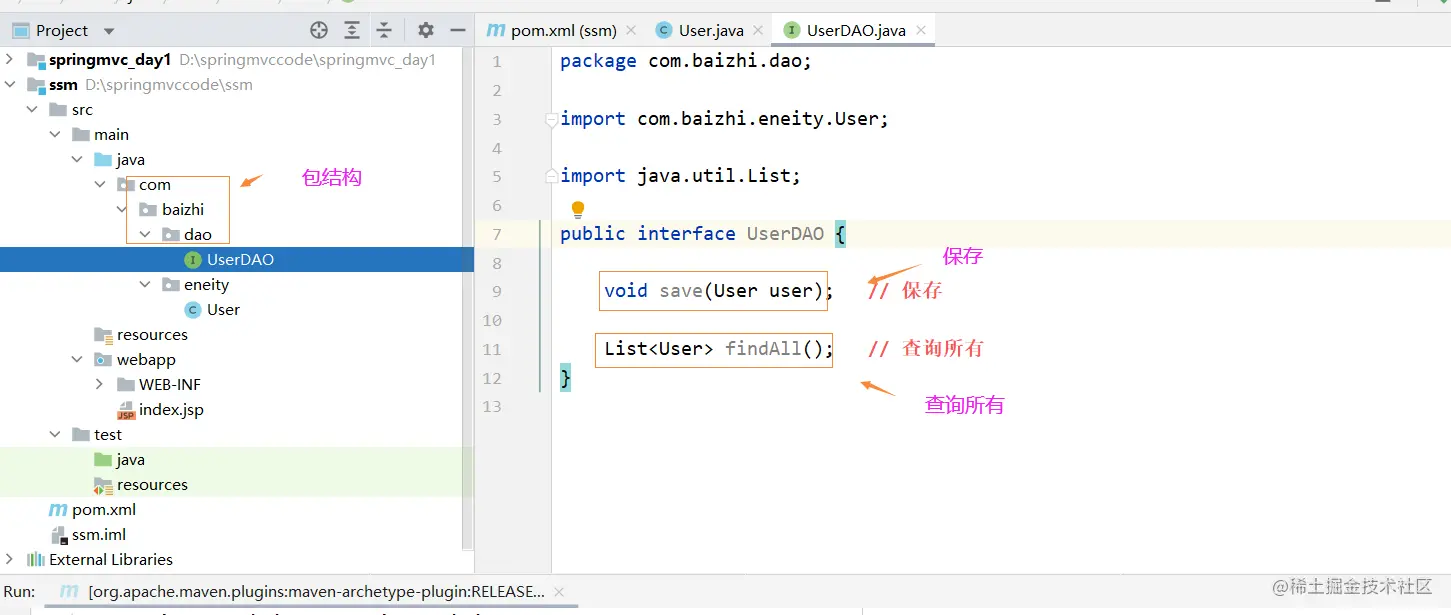Click the JSP file icon beside index.jsp
Viewport: 1451px width, 615px height.
pyautogui.click(x=126, y=411)
